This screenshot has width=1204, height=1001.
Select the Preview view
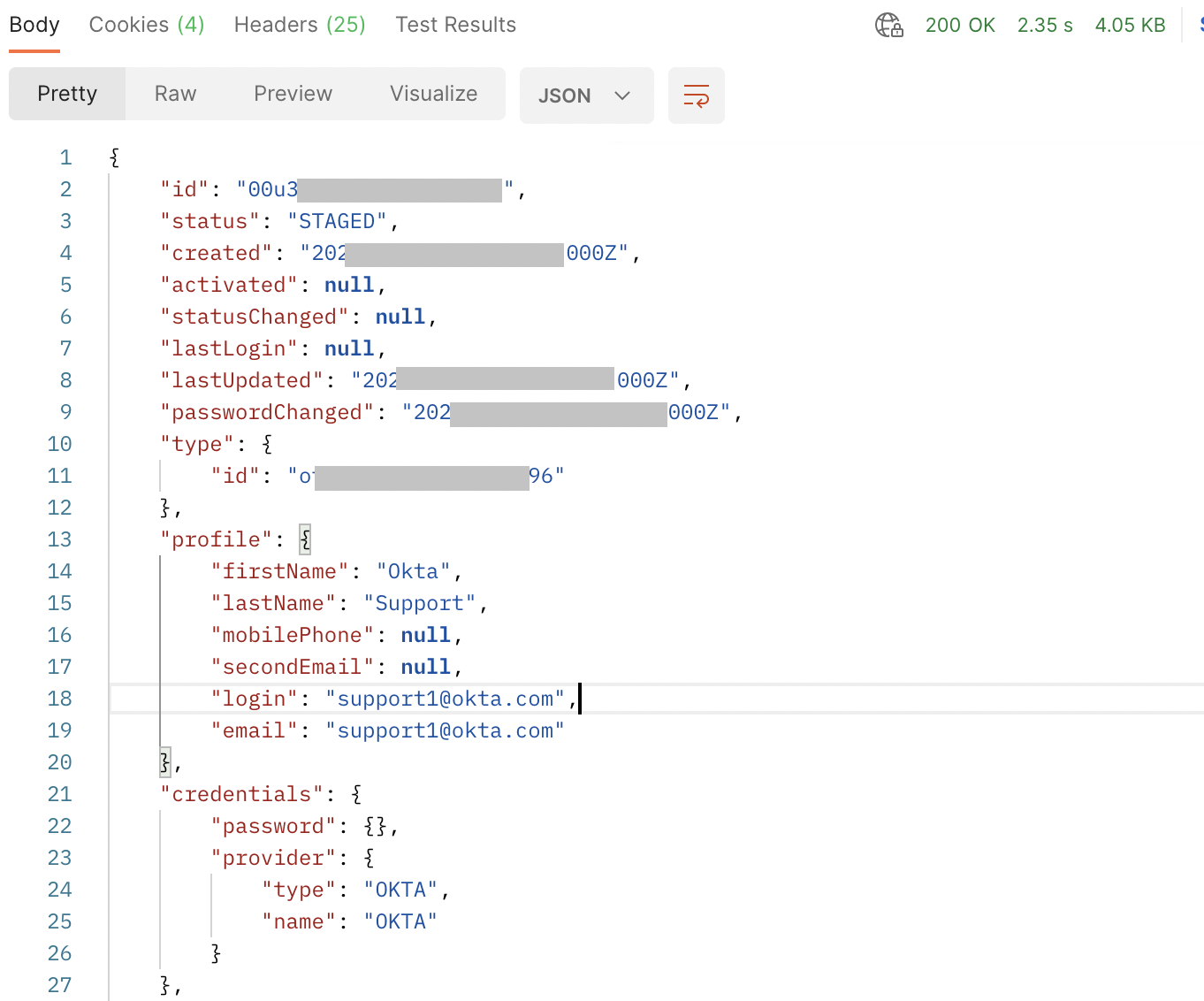[293, 94]
